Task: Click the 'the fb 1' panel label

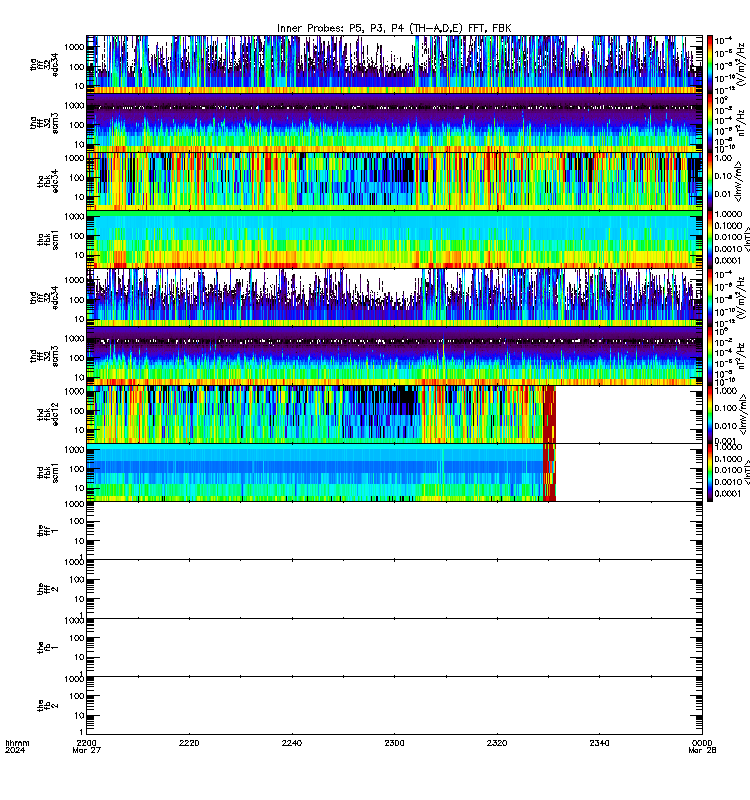Action: [48, 647]
